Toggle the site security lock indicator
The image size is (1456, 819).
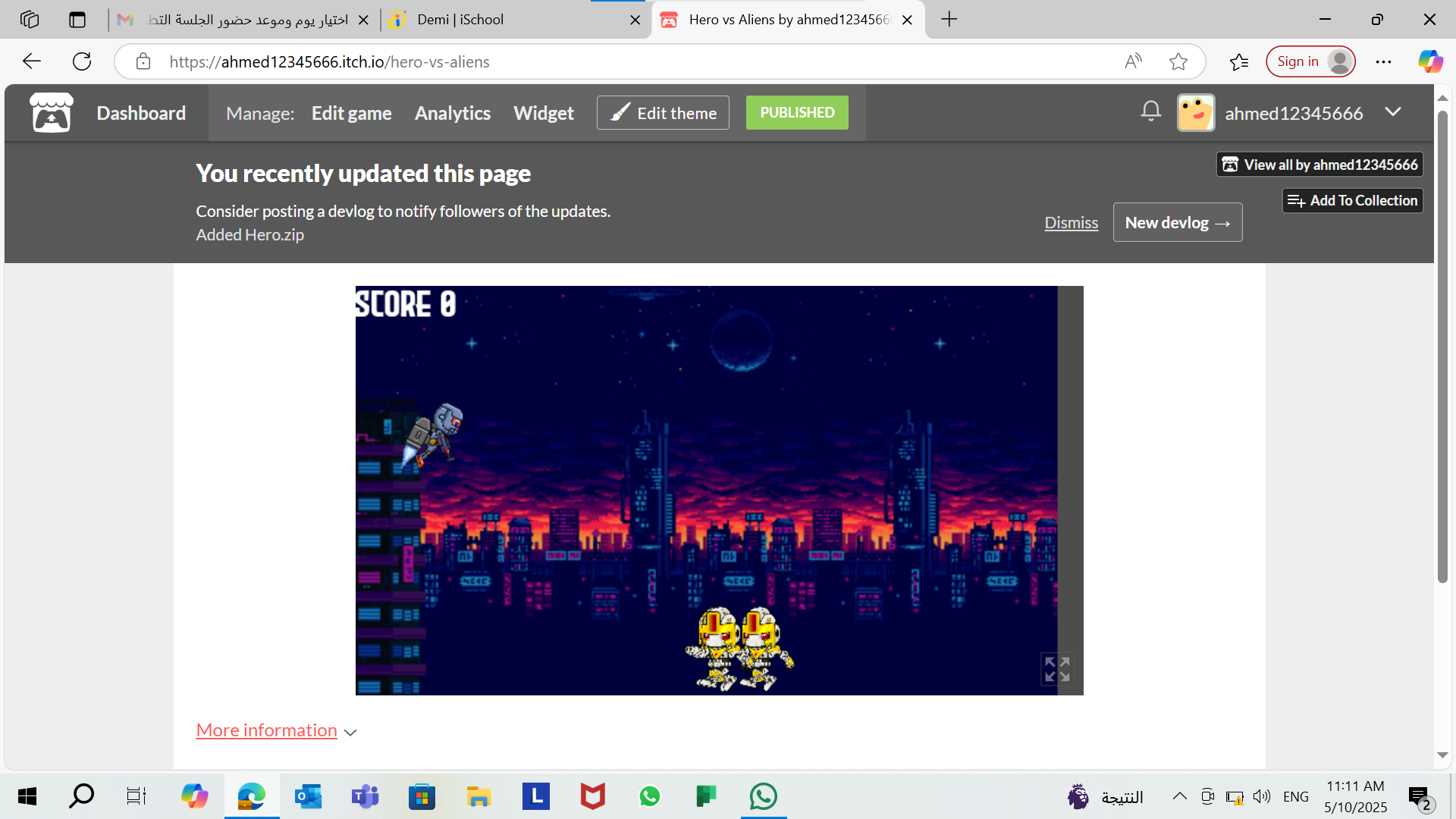[x=143, y=61]
